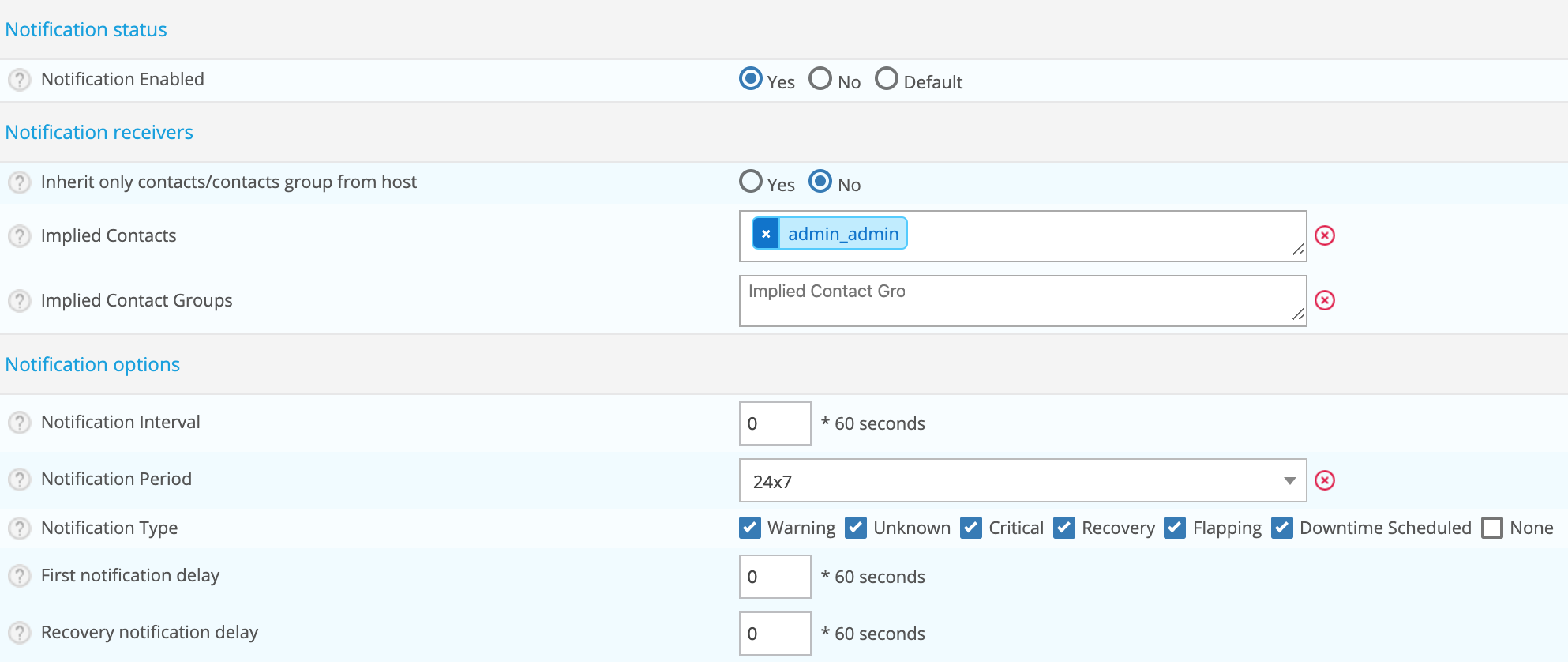Choose Yes for inherit only contacts from host
The width and height of the screenshot is (1568, 662).
coord(751,181)
